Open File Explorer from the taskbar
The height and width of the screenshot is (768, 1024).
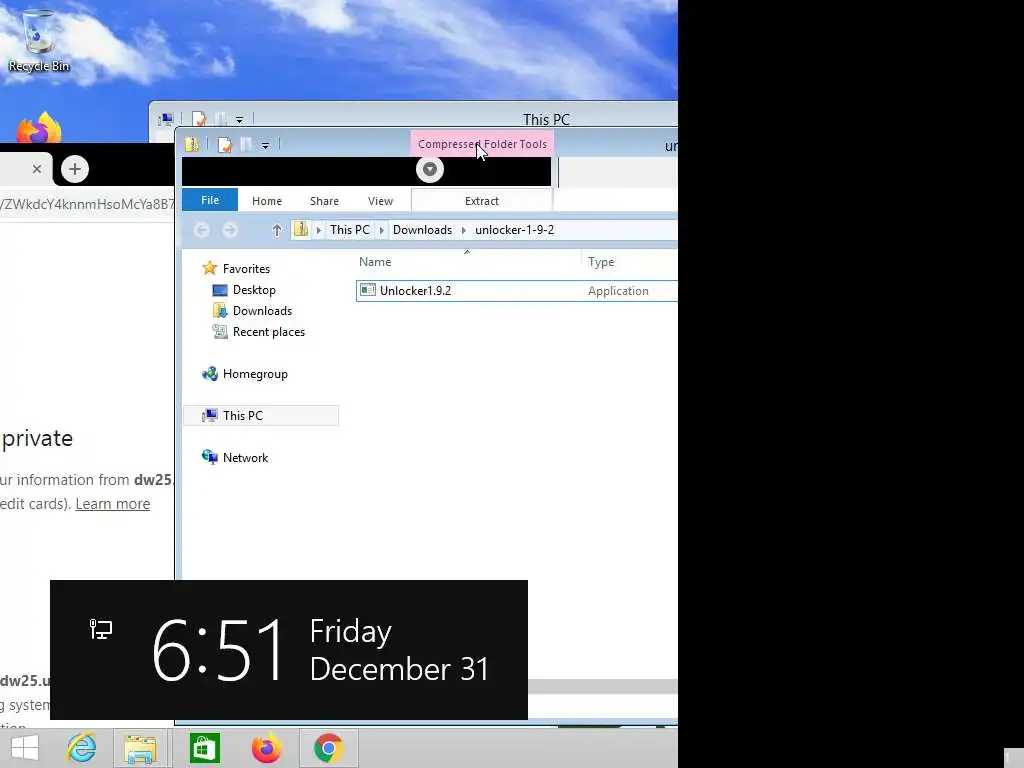pyautogui.click(x=140, y=748)
